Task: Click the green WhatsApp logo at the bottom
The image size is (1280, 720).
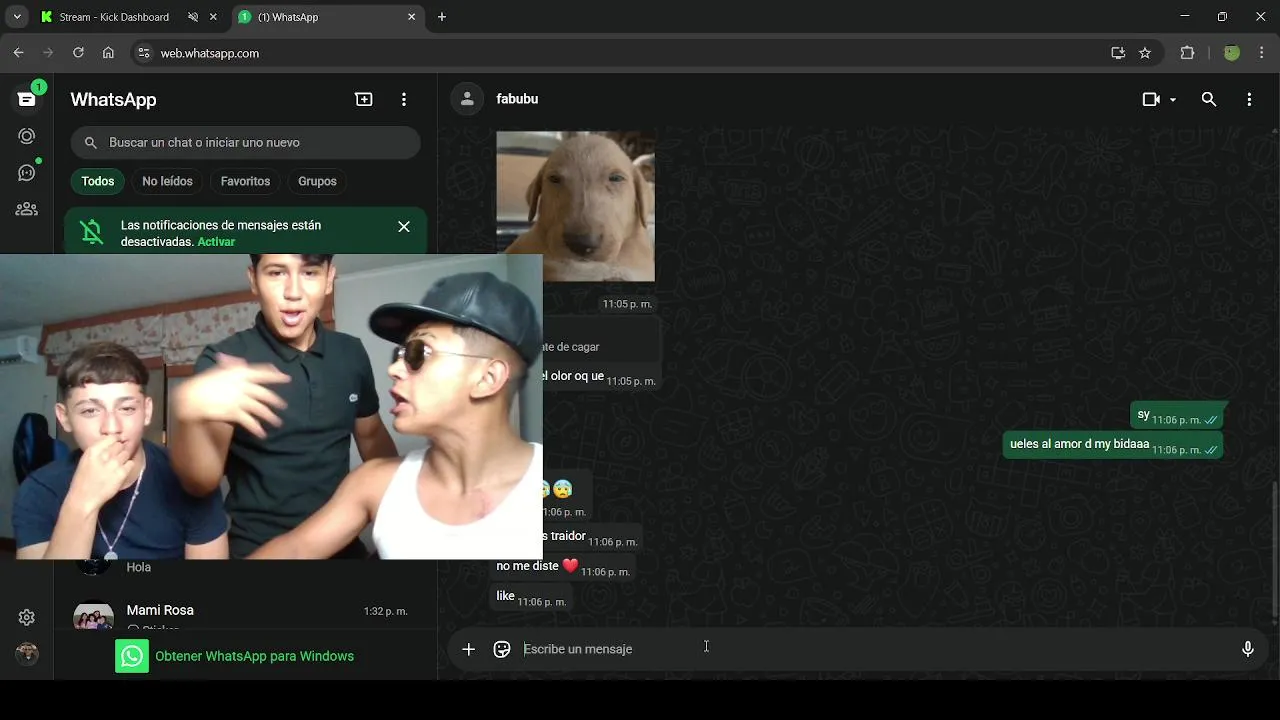Action: (132, 656)
